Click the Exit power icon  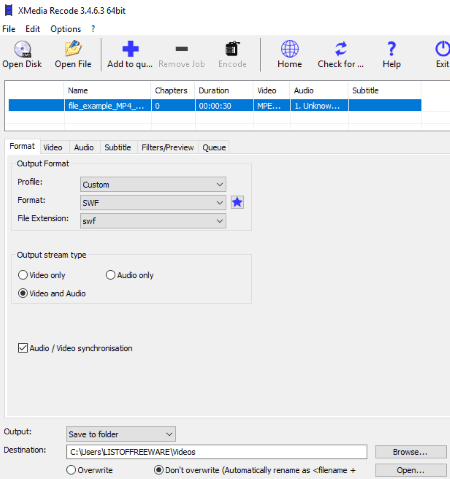443,49
